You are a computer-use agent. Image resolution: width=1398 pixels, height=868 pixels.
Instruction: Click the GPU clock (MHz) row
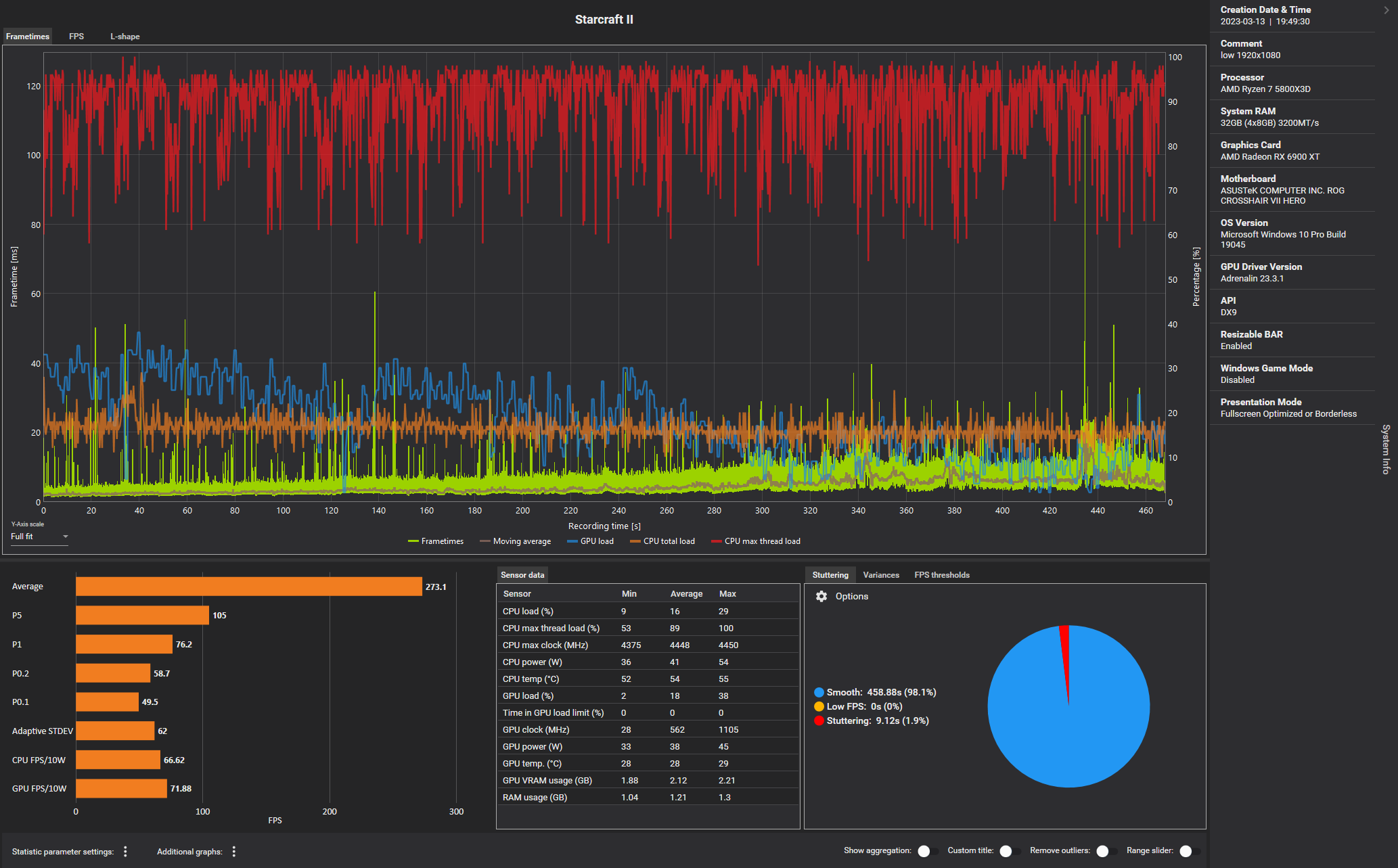(648, 729)
